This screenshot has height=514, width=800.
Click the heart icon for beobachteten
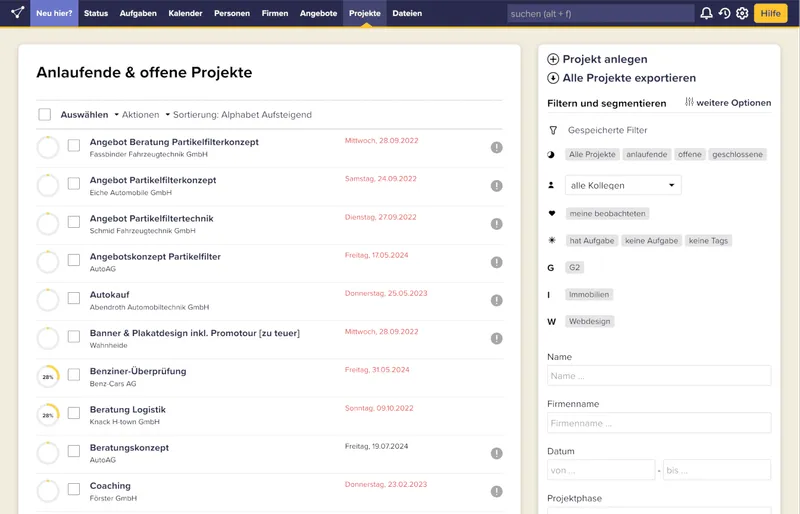[x=552, y=213]
